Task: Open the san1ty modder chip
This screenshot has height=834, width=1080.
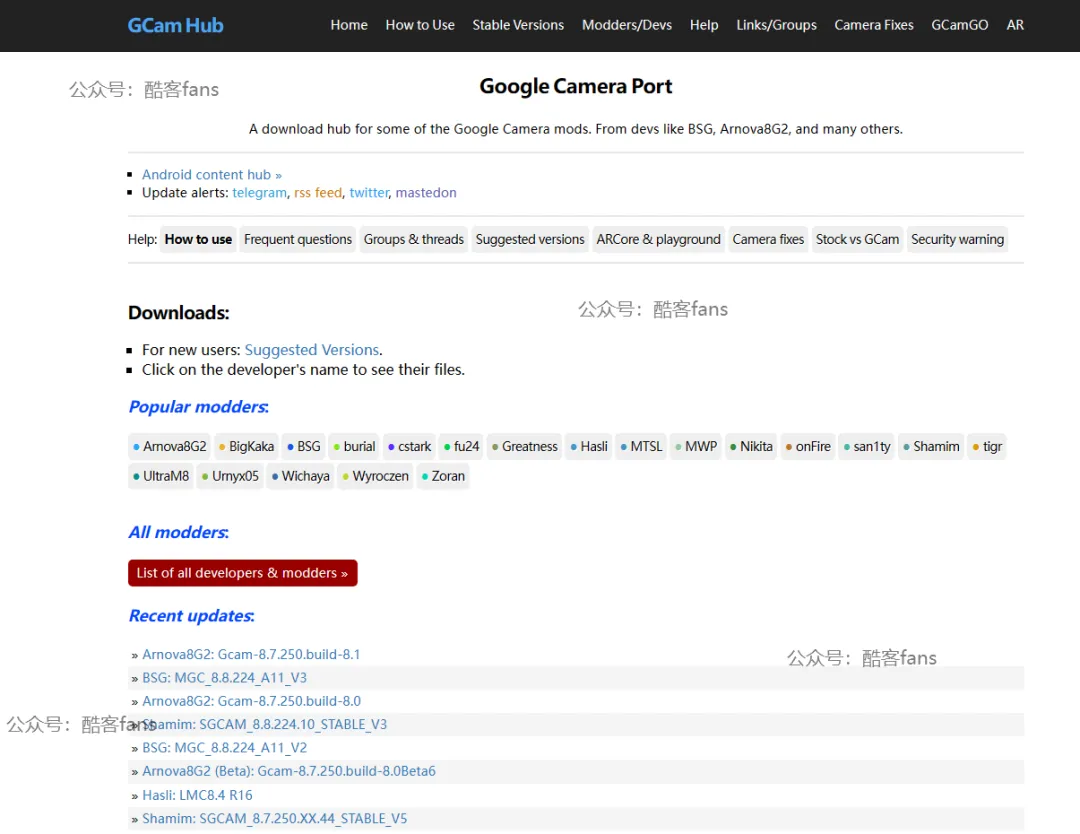Action: 866,447
